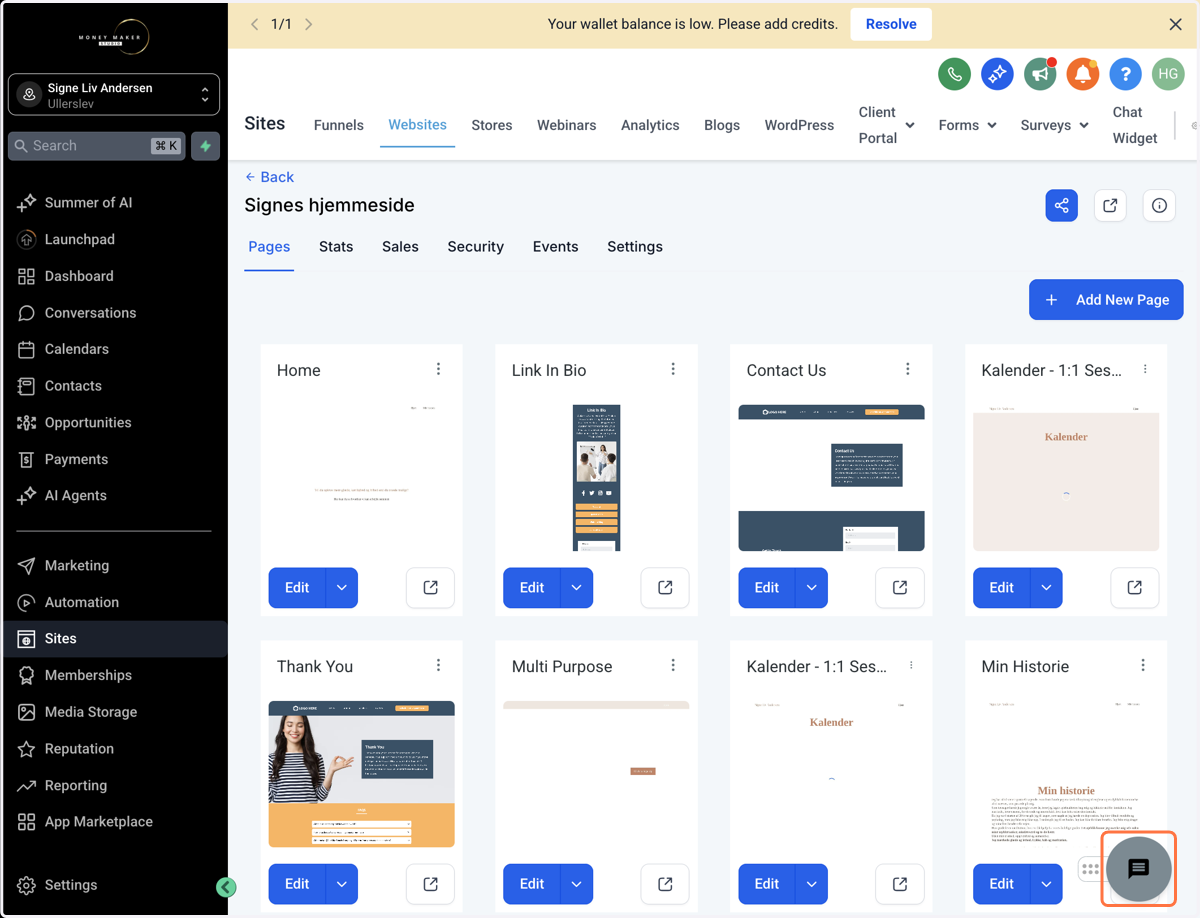Open three-dot menu on Multi Purpose card
This screenshot has width=1200, height=918.
673,665
